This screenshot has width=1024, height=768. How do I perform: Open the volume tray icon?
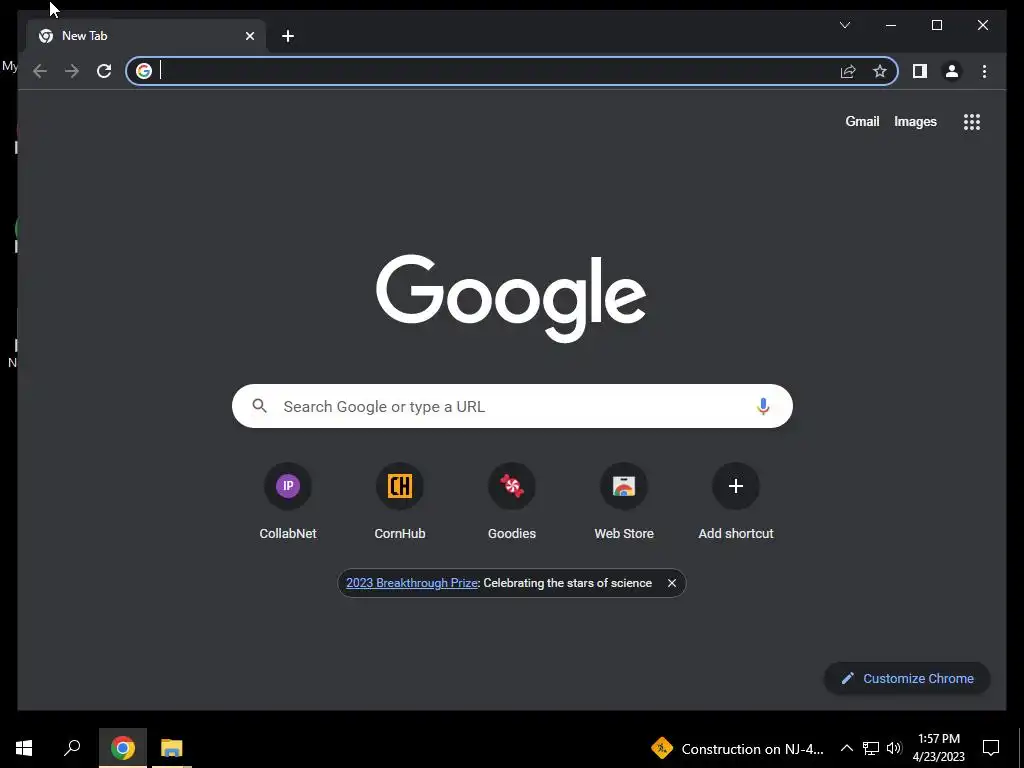(x=894, y=748)
